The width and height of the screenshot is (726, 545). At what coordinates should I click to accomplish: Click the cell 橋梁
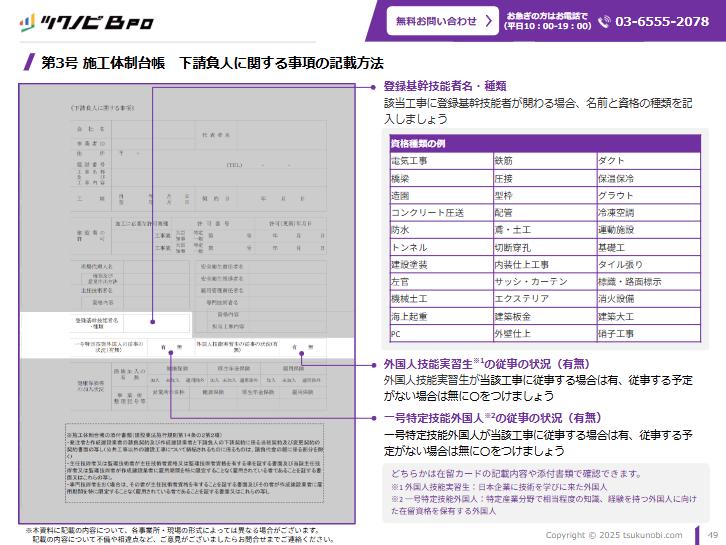pyautogui.click(x=441, y=178)
